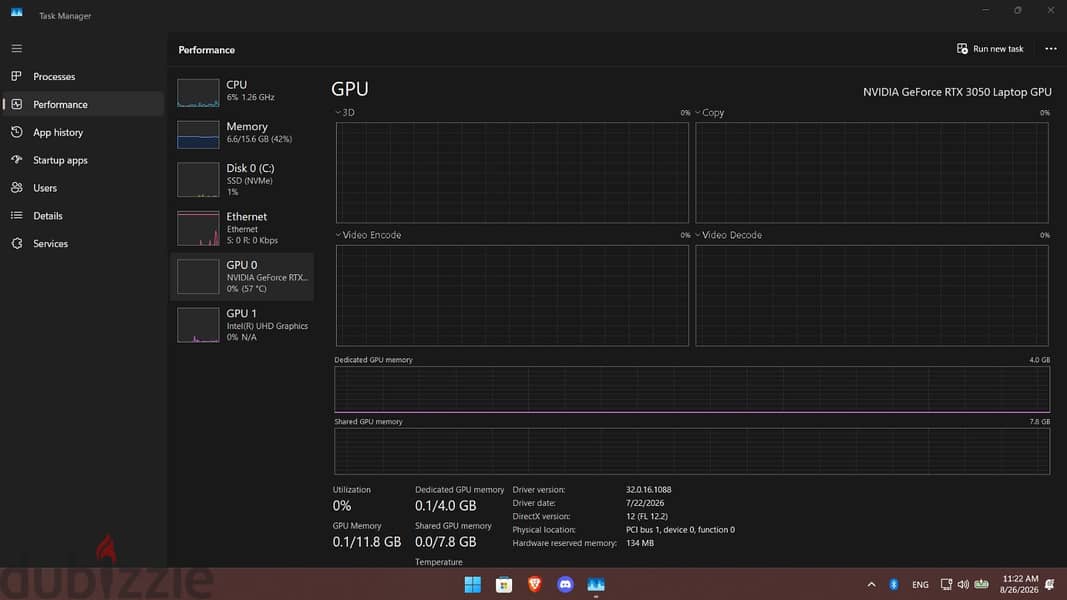Click the Ethernet mini graph thumbnail

coord(198,228)
